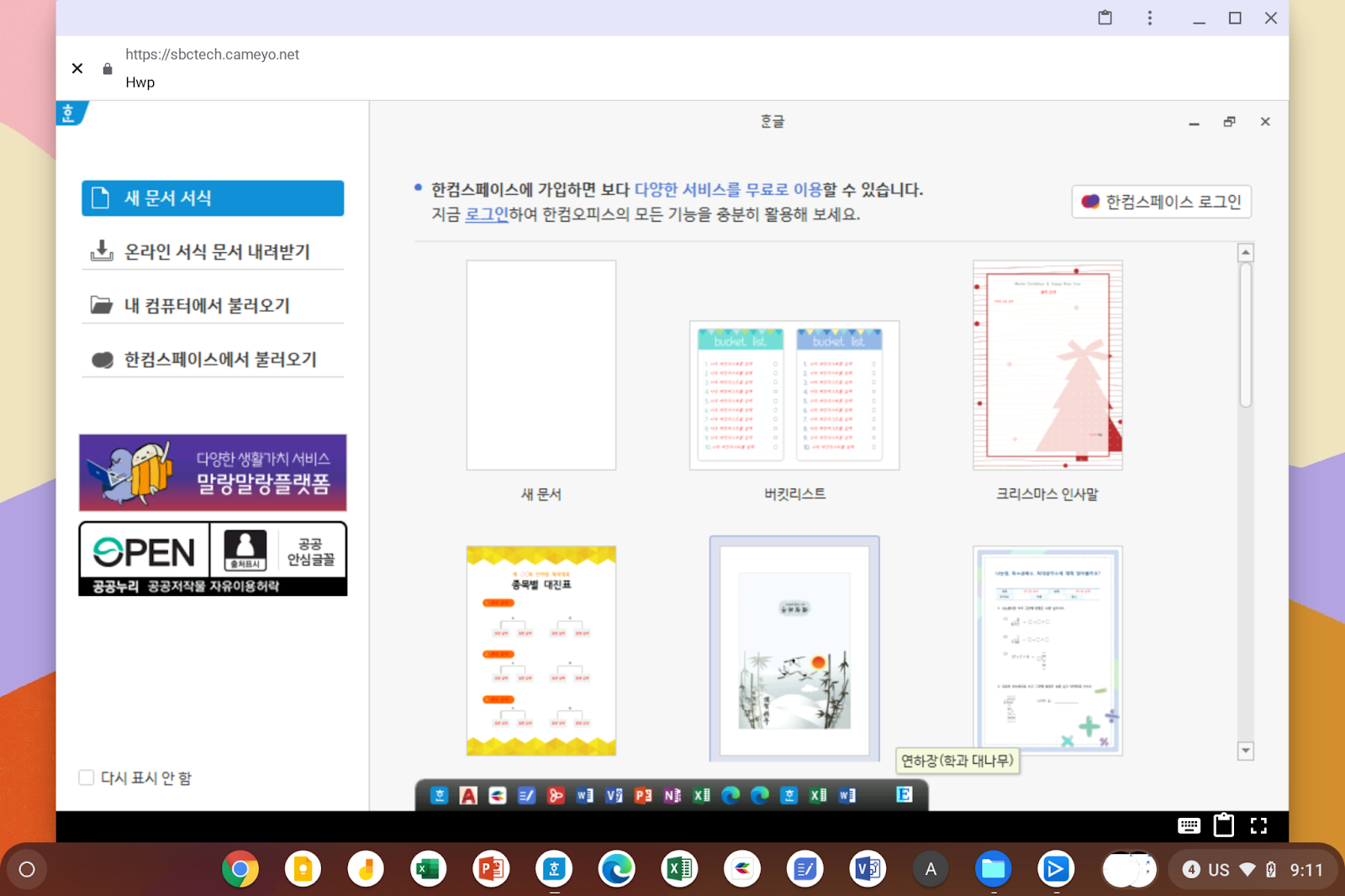The width and height of the screenshot is (1345, 896).
Task: Launch AutoCAD from the inner app dock
Action: [468, 795]
